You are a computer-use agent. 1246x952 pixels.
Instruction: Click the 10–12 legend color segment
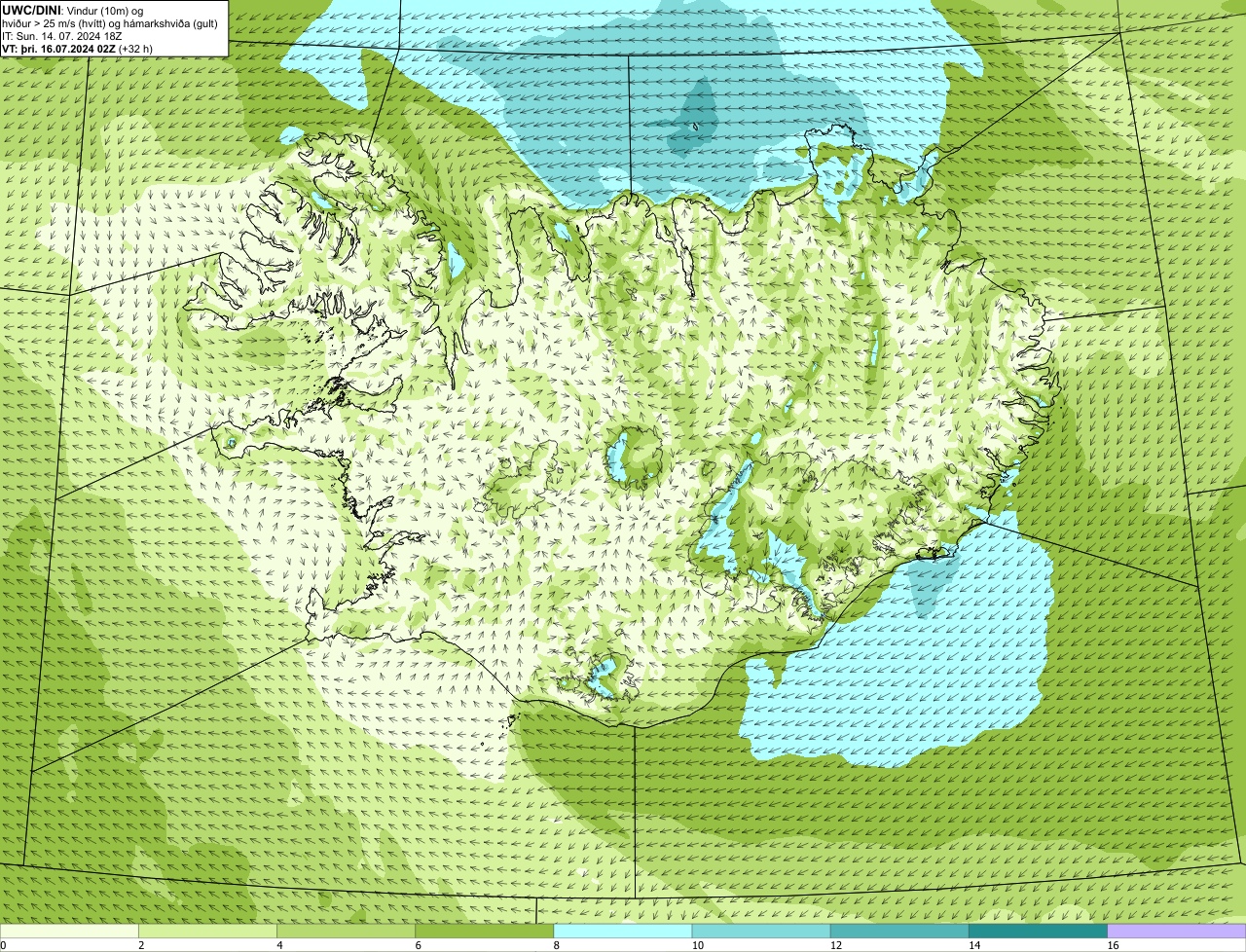pyautogui.click(x=761, y=931)
